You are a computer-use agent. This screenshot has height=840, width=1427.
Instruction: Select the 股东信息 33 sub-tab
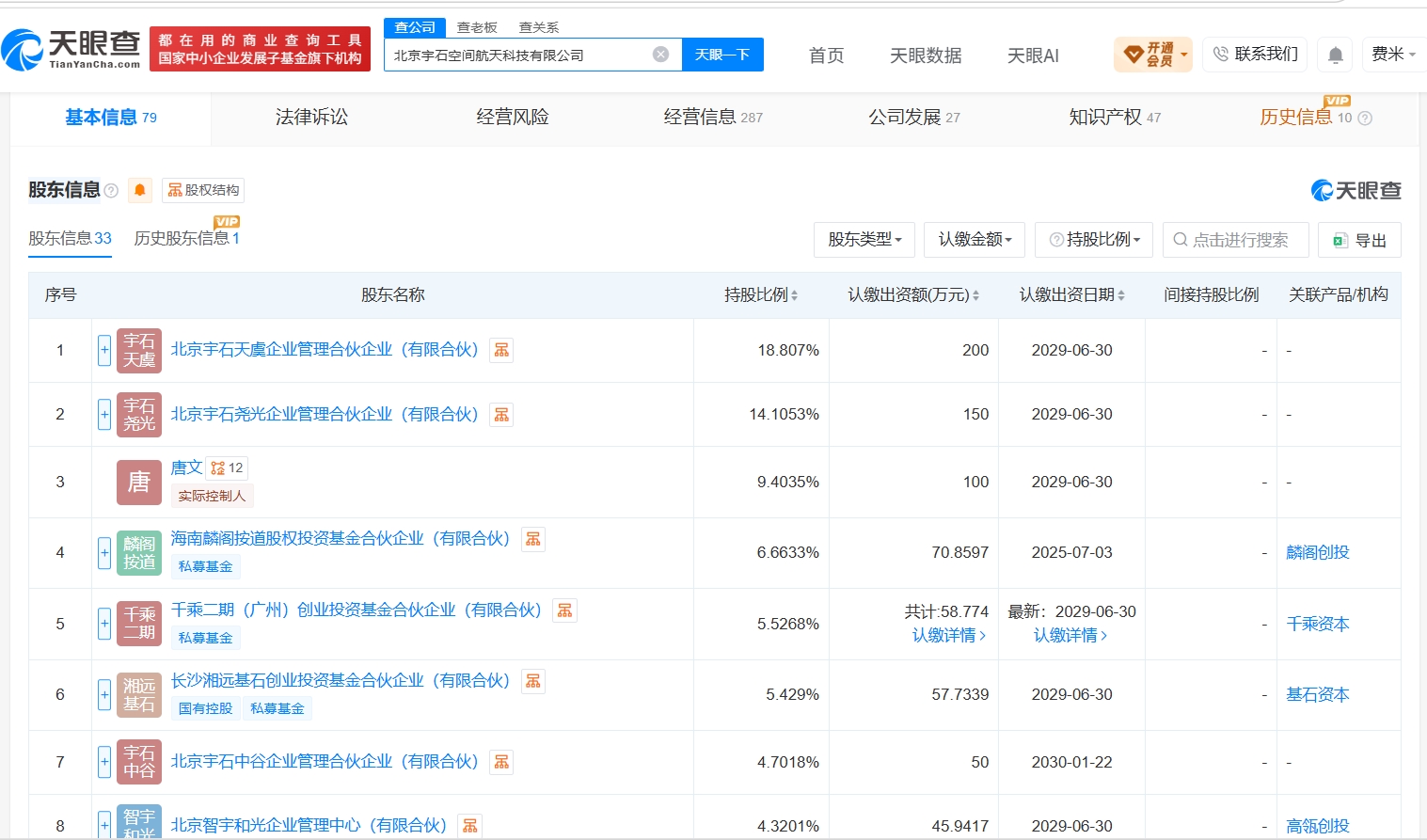tap(70, 239)
